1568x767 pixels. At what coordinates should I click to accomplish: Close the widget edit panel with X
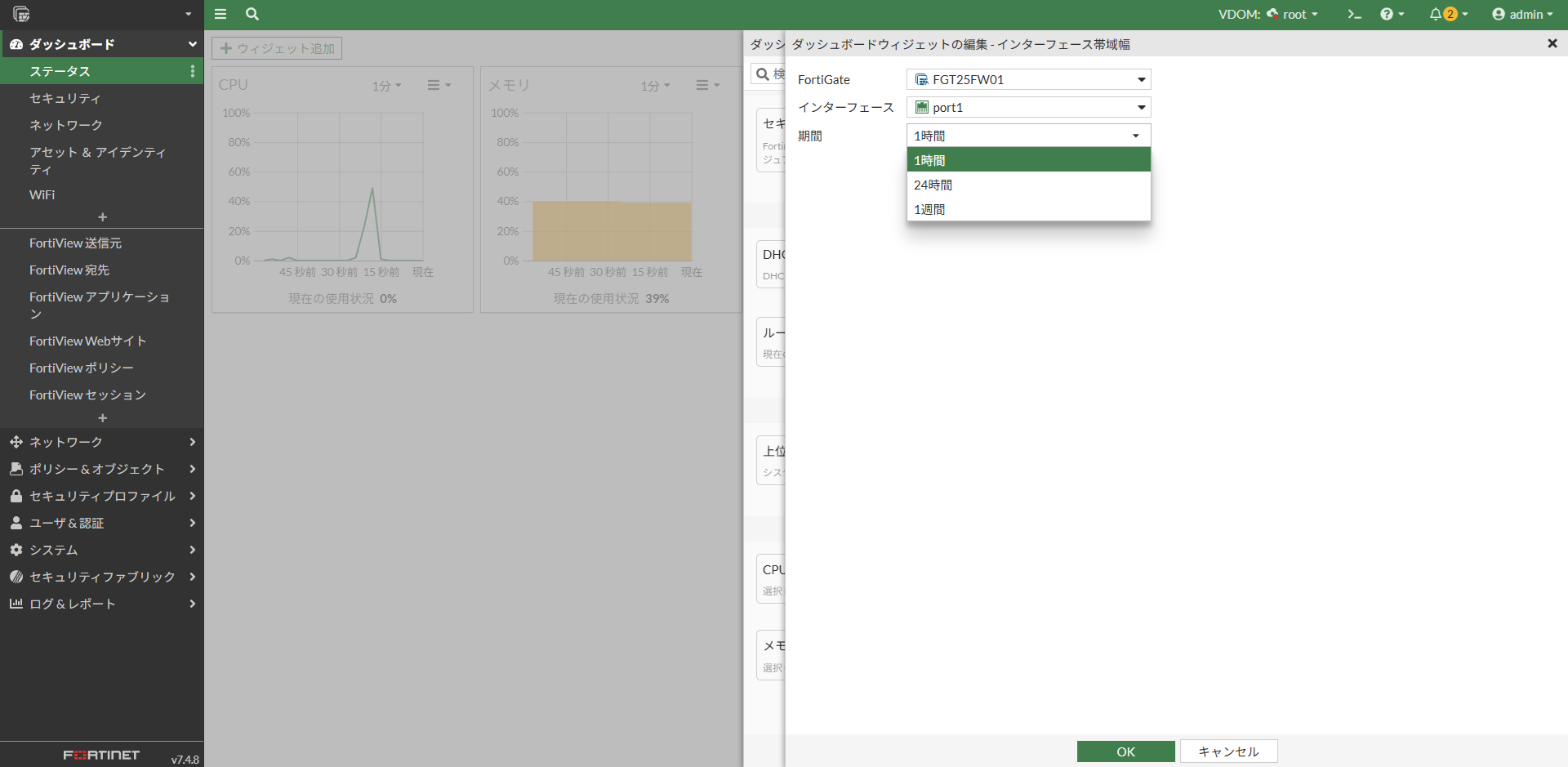click(x=1552, y=43)
